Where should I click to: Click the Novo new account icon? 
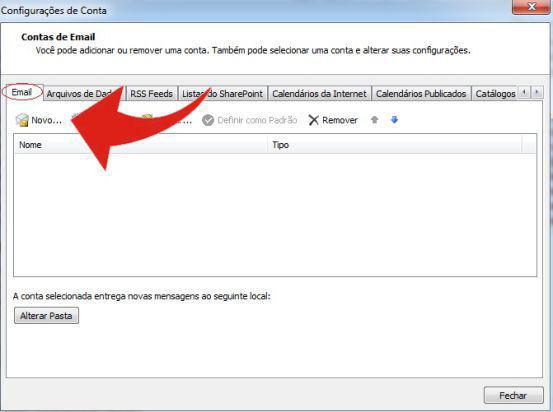(x=22, y=120)
